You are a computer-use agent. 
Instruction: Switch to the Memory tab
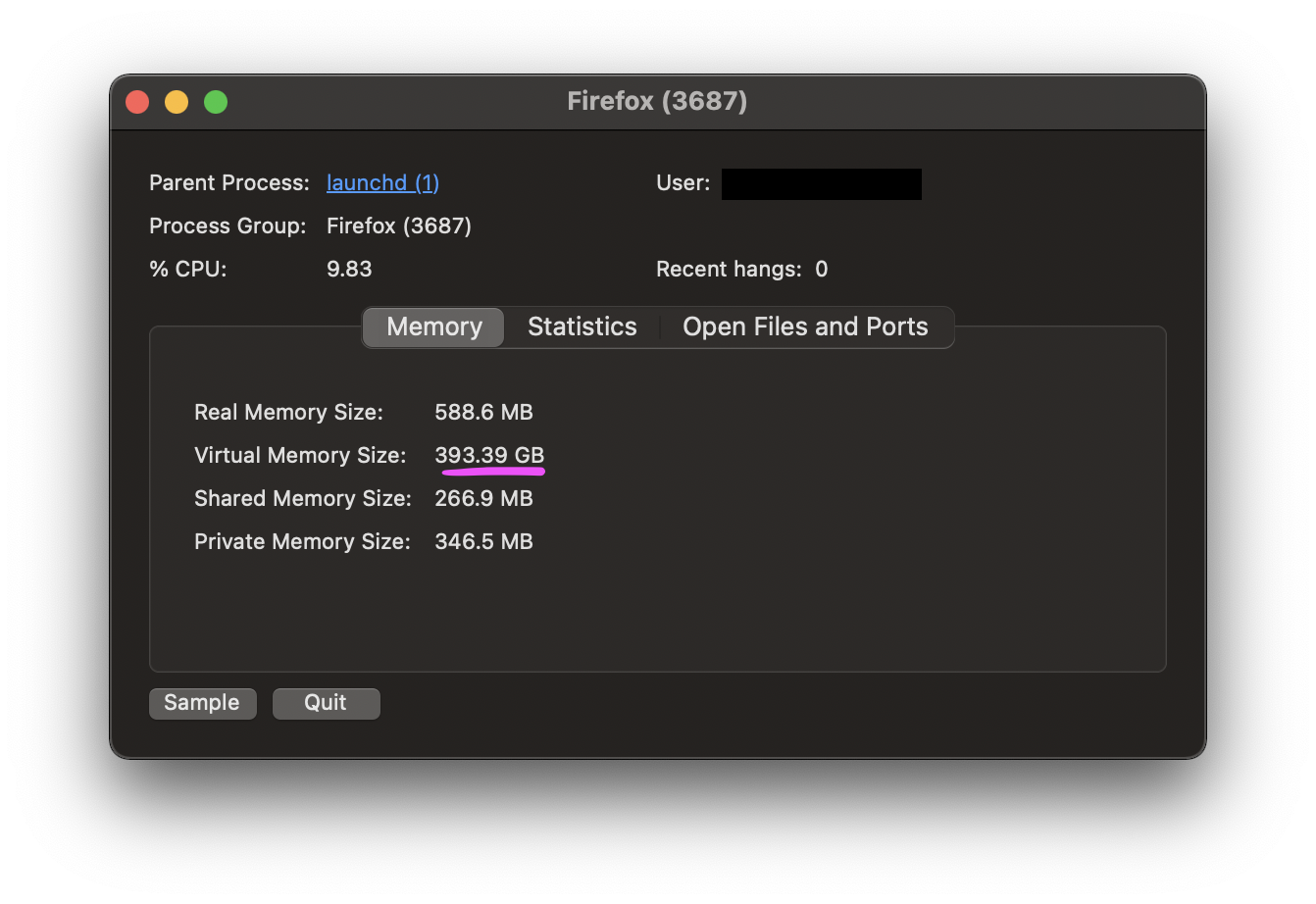pos(433,326)
